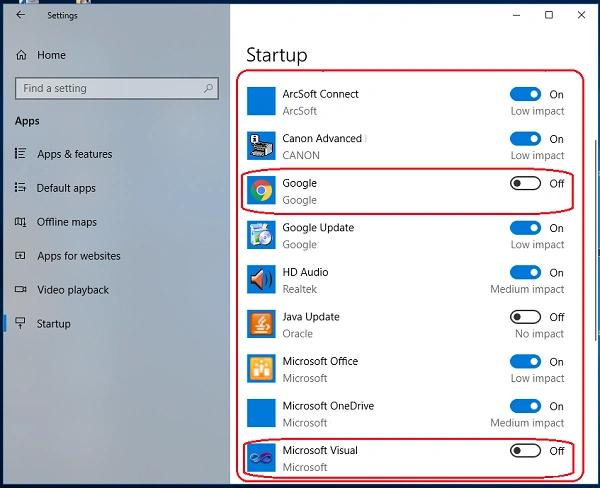Close the Settings window
This screenshot has height=488, width=600.
point(581,15)
